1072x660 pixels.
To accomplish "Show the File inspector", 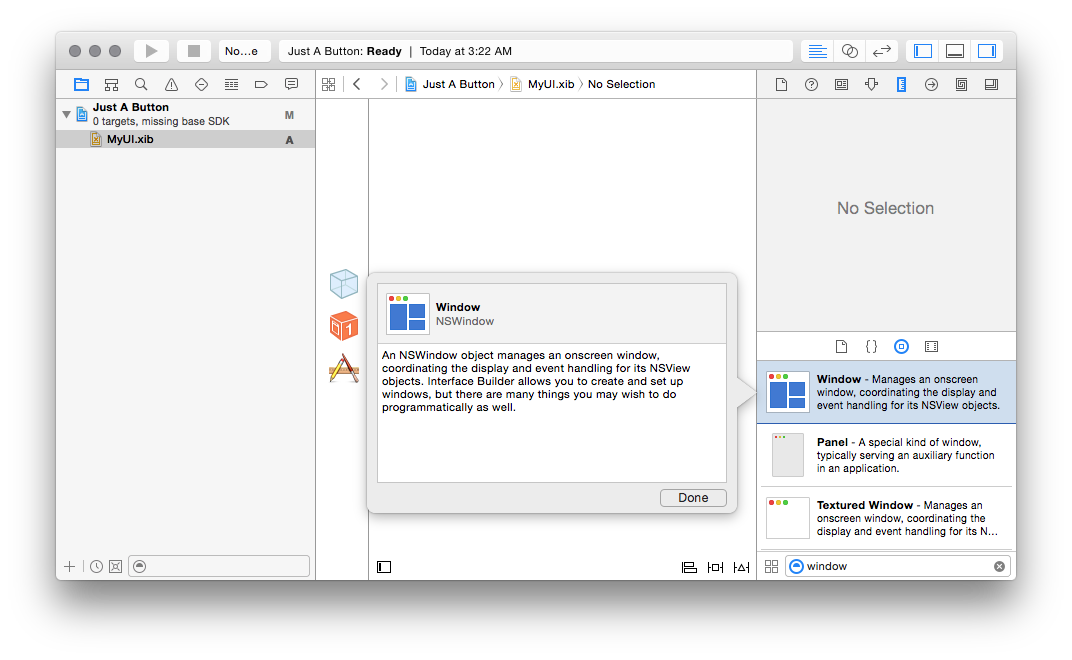I will [x=781, y=84].
